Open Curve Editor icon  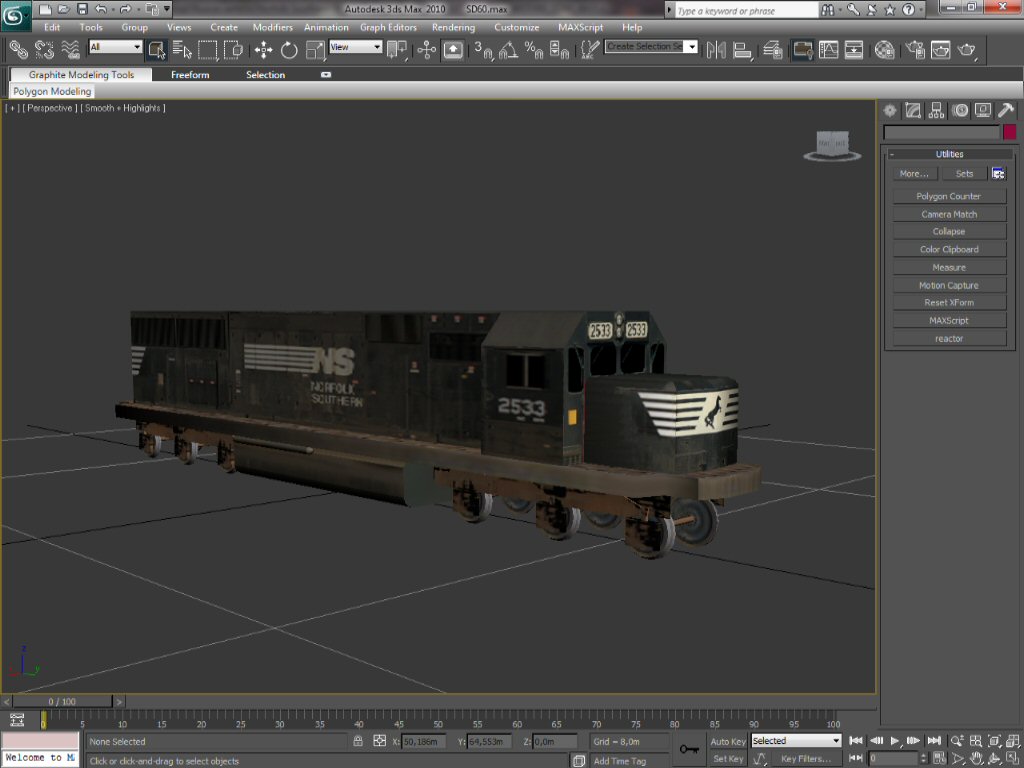coord(828,50)
